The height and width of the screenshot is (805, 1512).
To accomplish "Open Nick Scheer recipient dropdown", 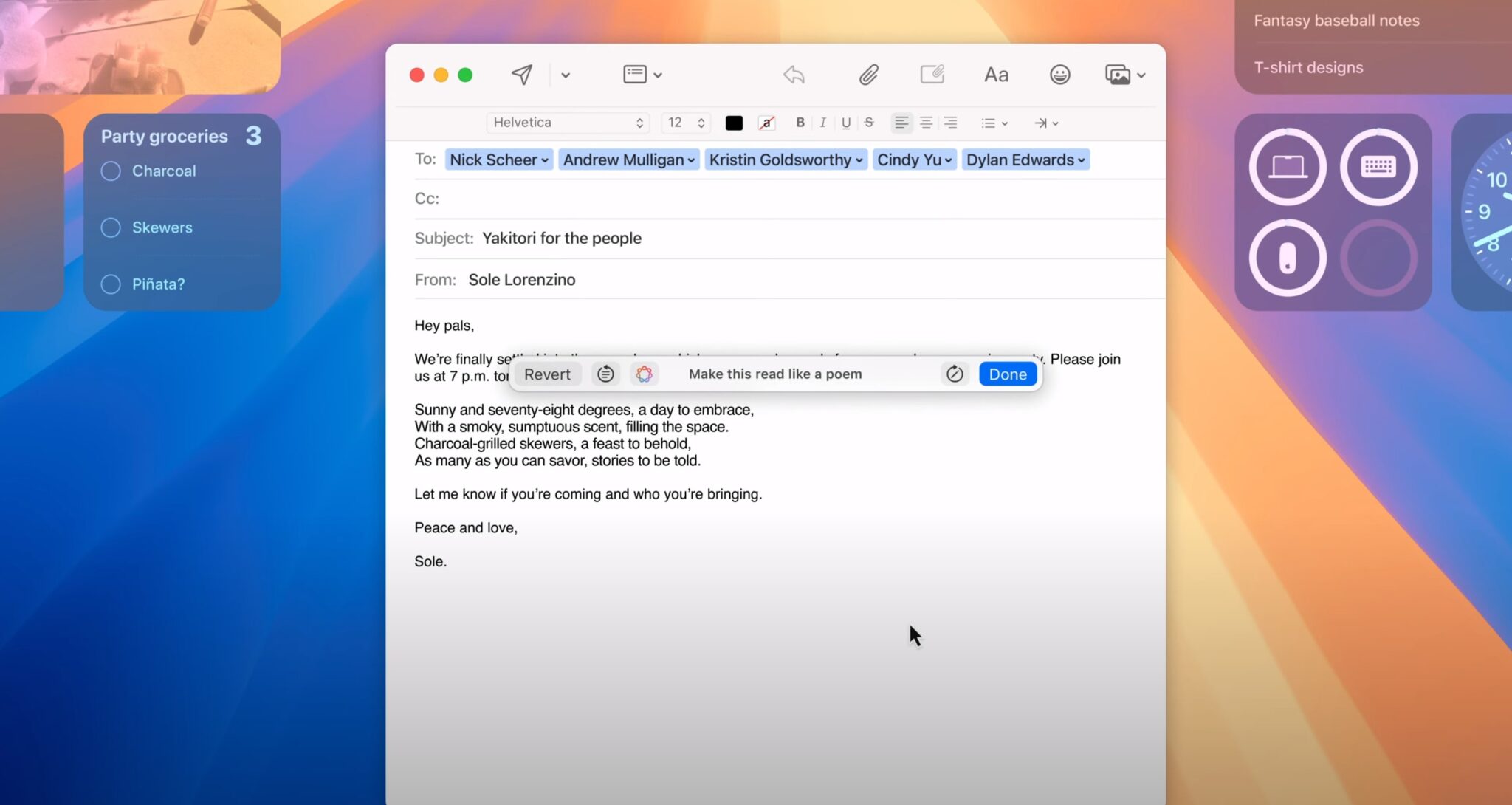I will 545,160.
